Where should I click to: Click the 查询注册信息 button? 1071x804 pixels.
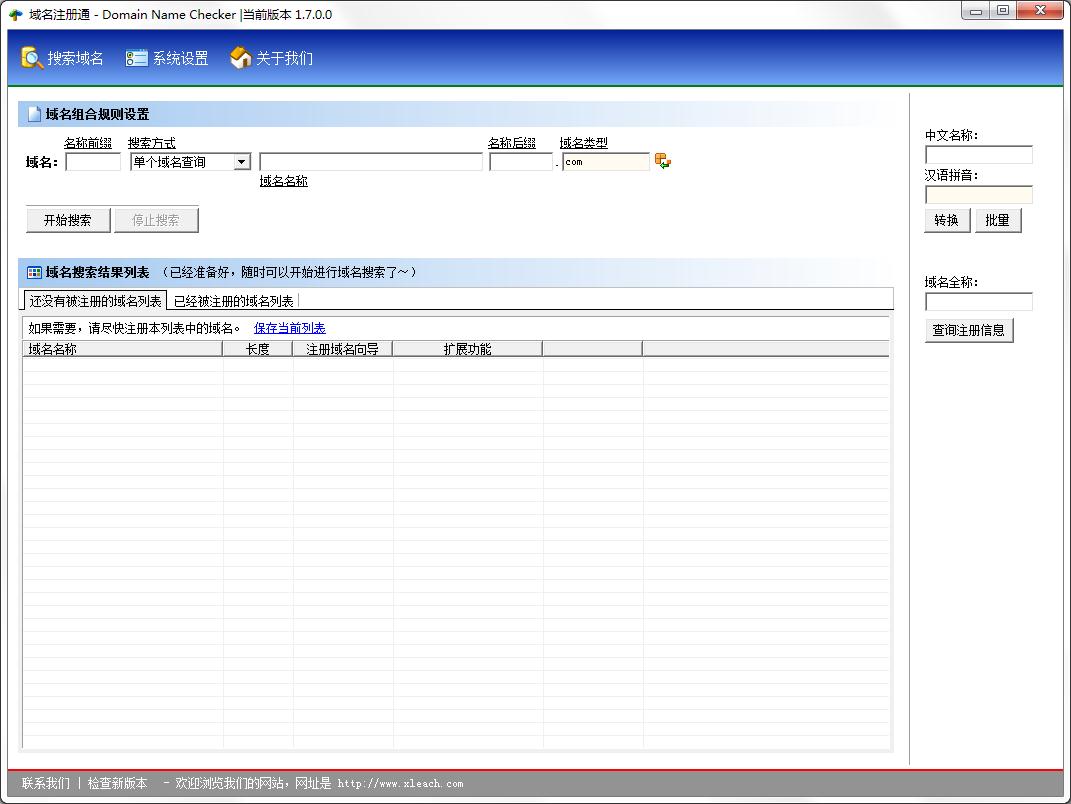[x=968, y=330]
